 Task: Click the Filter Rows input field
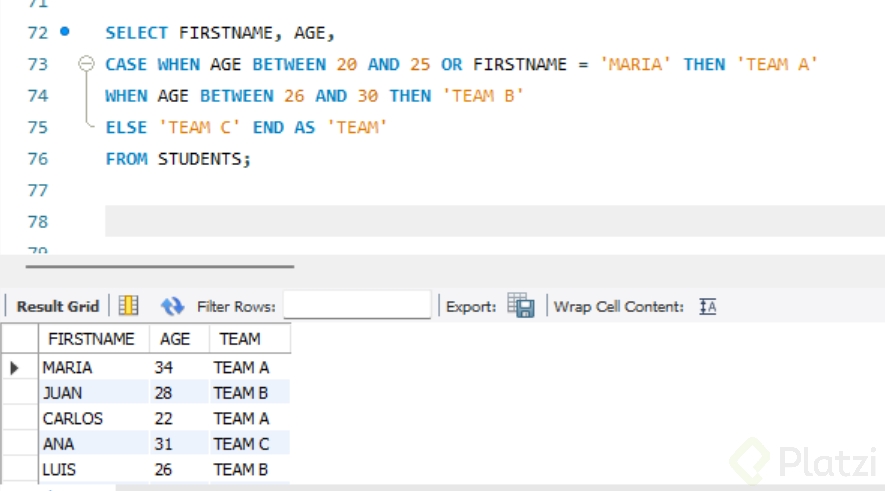357,306
